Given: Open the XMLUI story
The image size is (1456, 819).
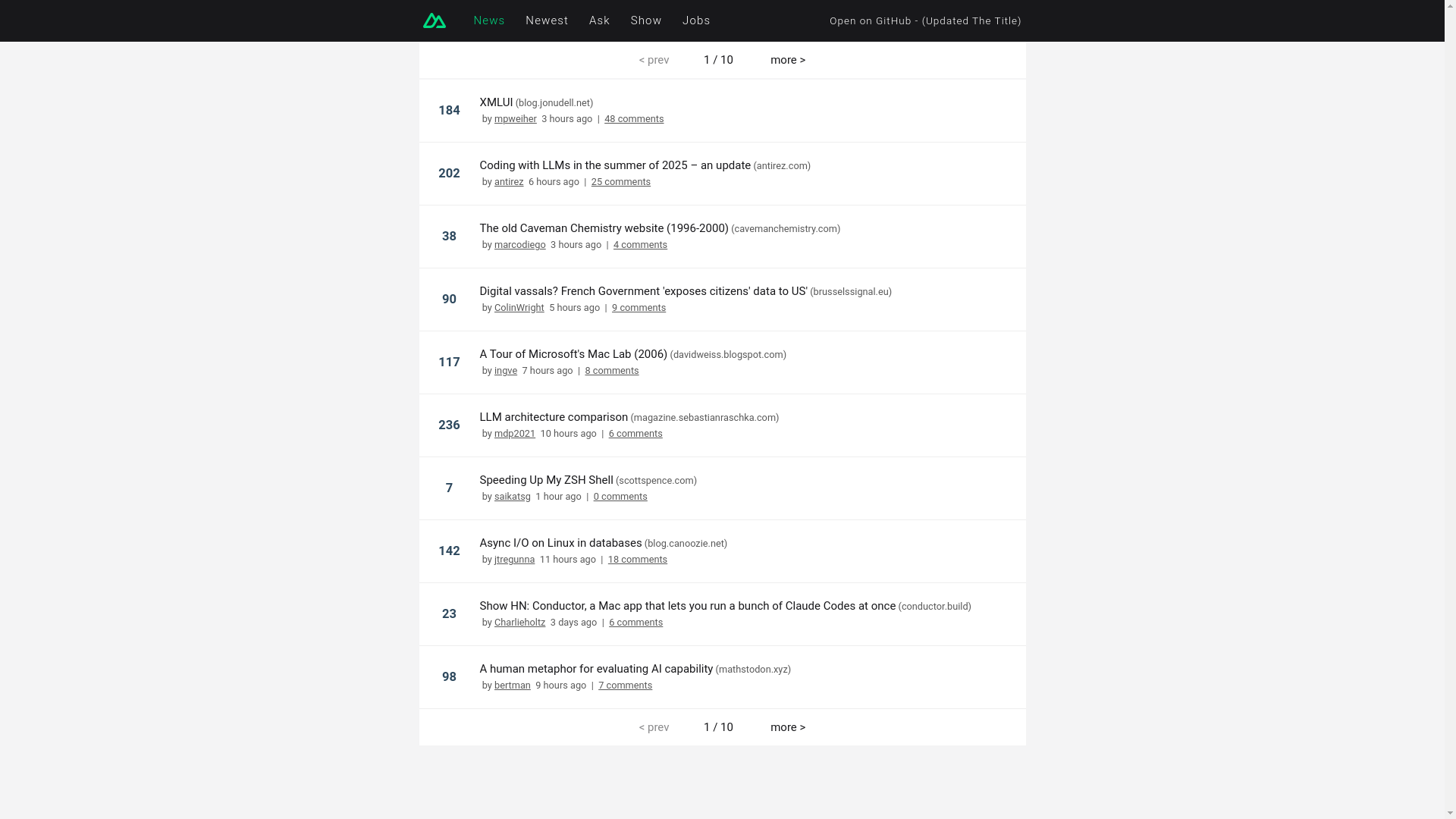Looking at the screenshot, I should [496, 102].
